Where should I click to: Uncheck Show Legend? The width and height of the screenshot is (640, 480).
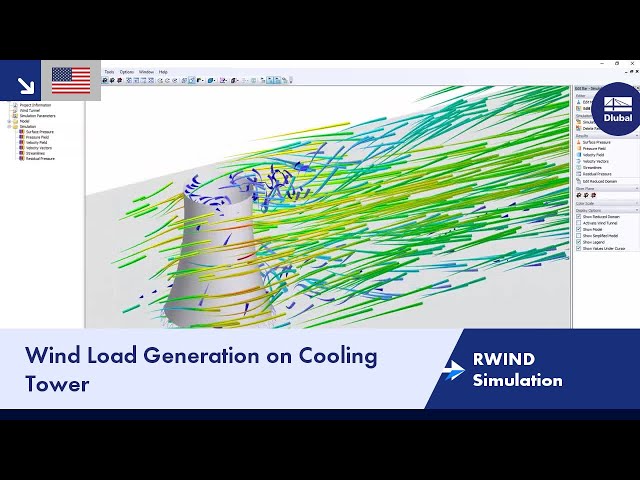click(x=578, y=242)
